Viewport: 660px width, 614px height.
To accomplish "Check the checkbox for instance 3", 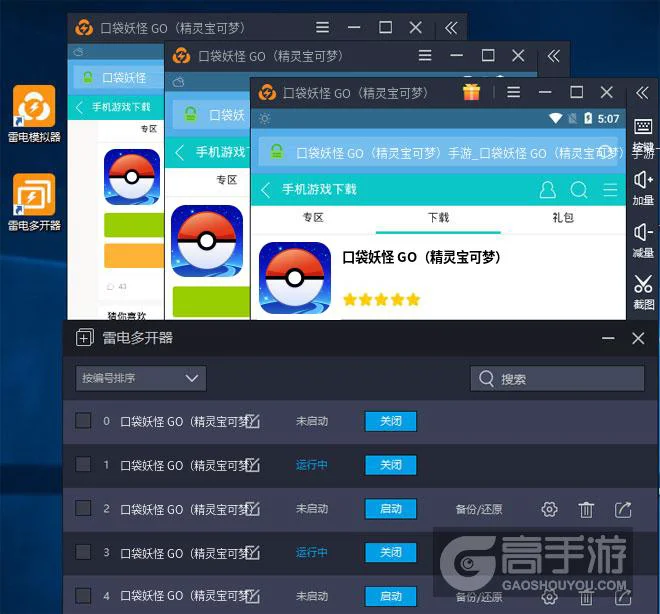I will tap(83, 552).
